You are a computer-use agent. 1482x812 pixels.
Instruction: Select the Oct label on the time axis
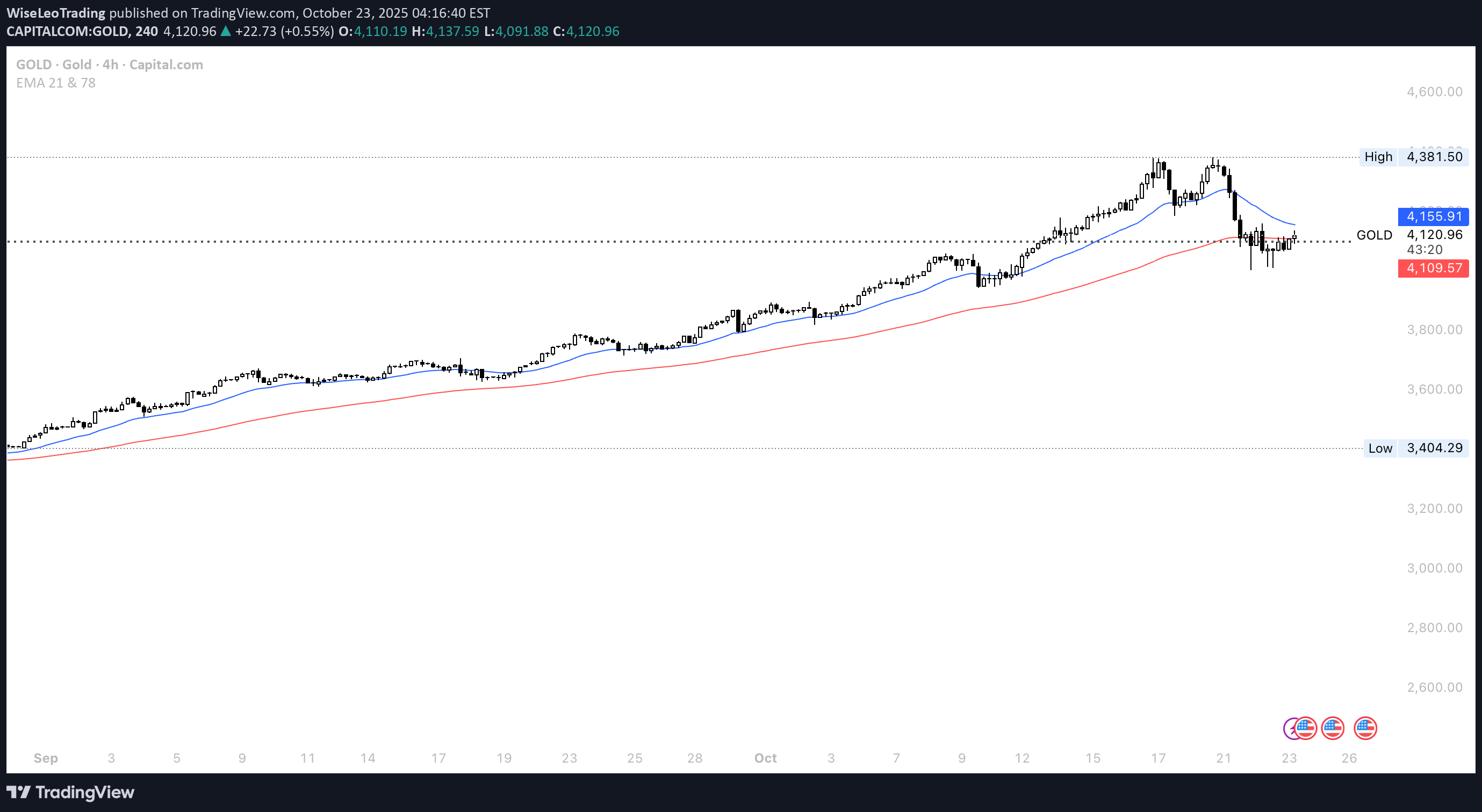click(x=765, y=758)
